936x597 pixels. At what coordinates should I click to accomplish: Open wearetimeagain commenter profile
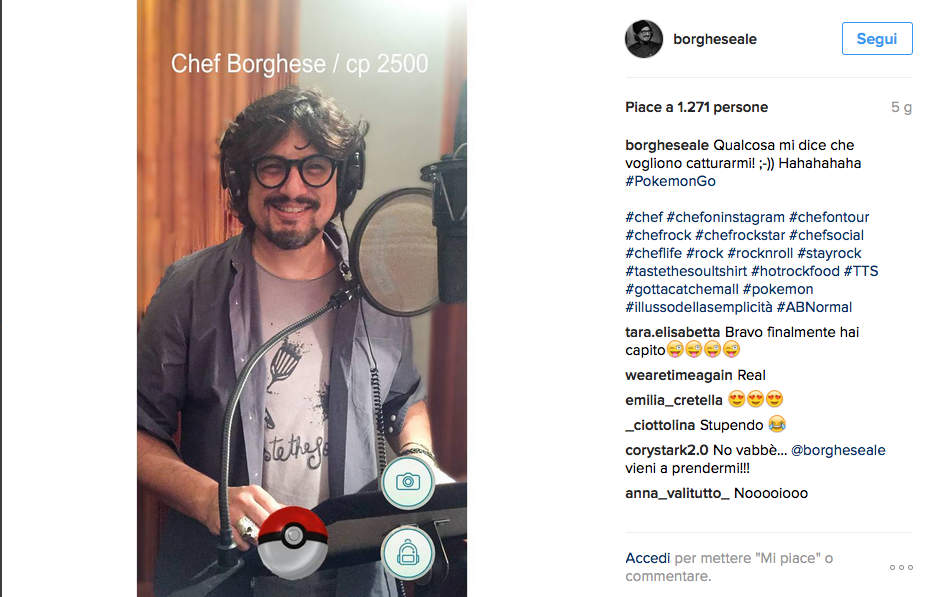(x=679, y=376)
